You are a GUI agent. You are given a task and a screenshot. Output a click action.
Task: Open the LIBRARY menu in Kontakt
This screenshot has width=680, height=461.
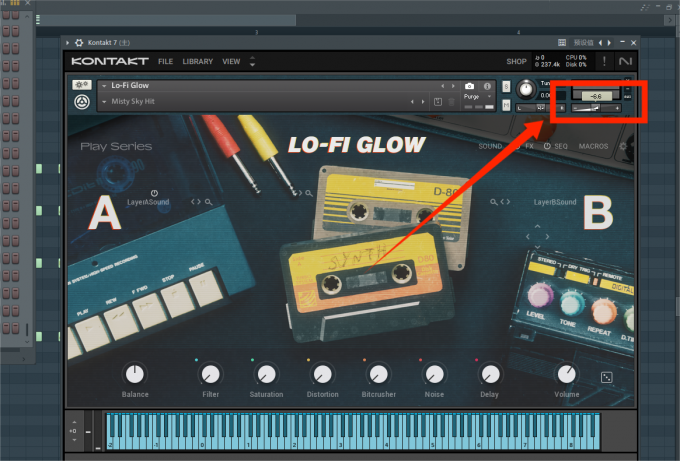197,62
